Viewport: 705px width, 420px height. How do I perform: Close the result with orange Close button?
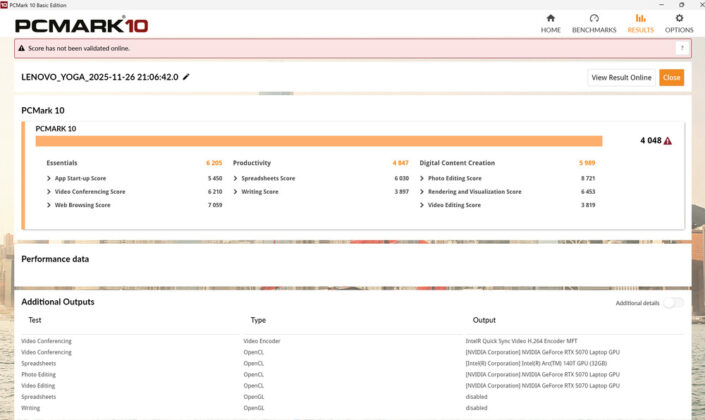click(671, 77)
